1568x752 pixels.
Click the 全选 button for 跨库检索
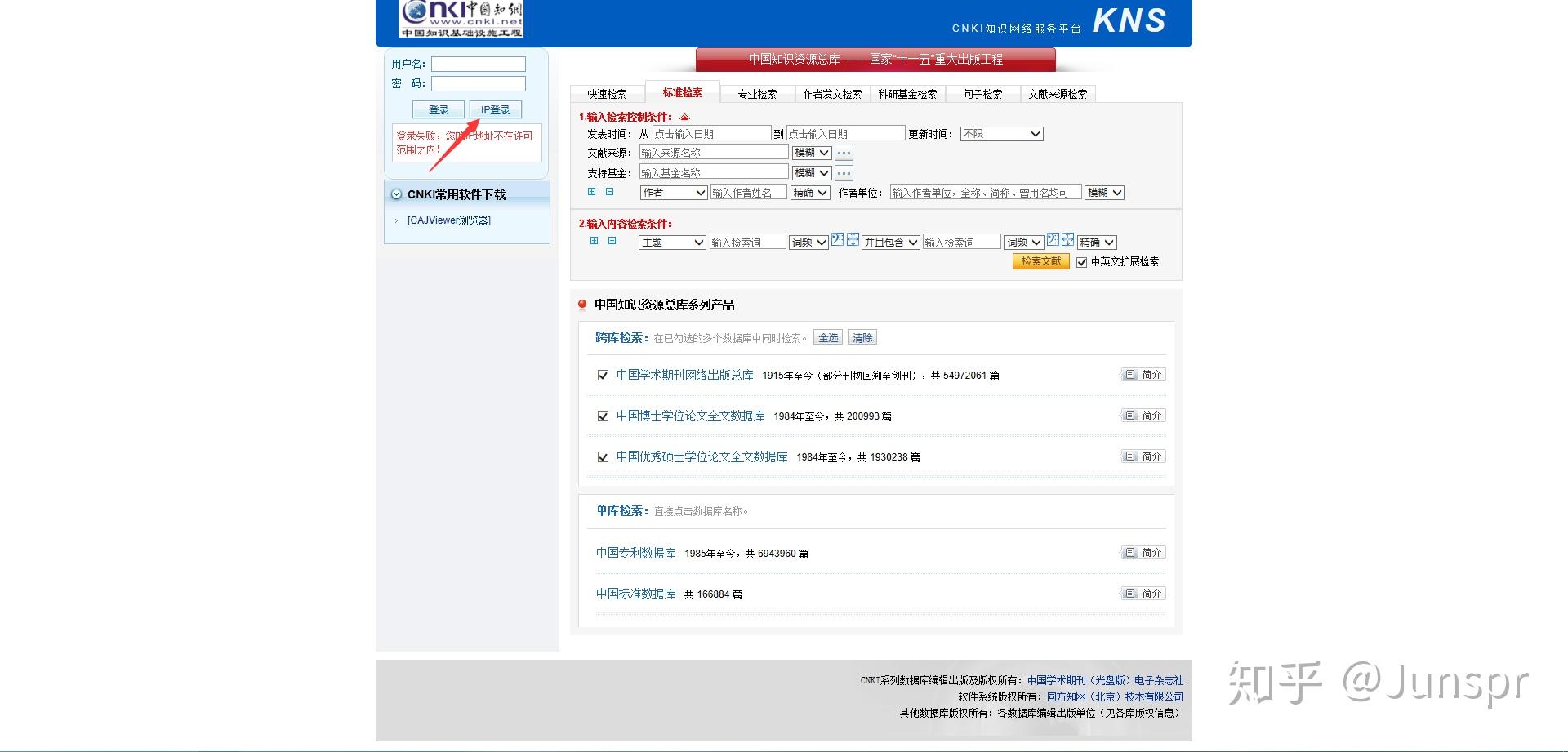828,338
